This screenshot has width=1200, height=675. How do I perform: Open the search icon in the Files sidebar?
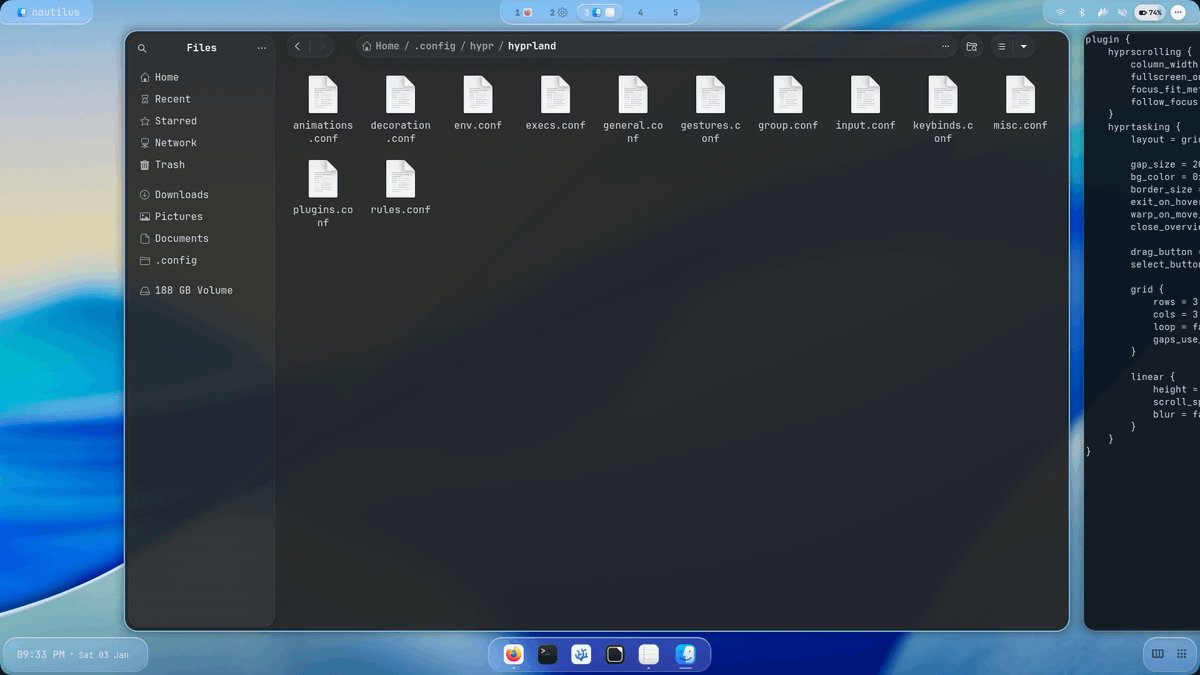tap(142, 48)
